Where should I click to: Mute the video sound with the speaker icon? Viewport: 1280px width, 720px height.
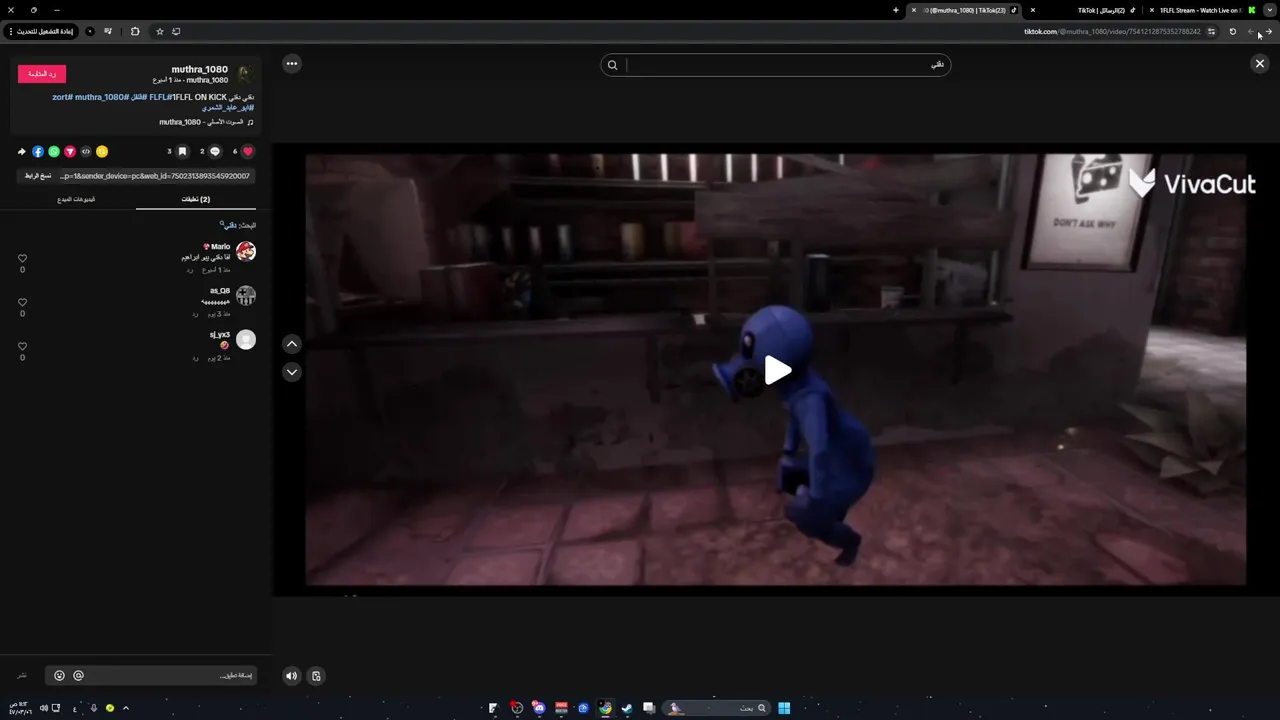pyautogui.click(x=291, y=676)
